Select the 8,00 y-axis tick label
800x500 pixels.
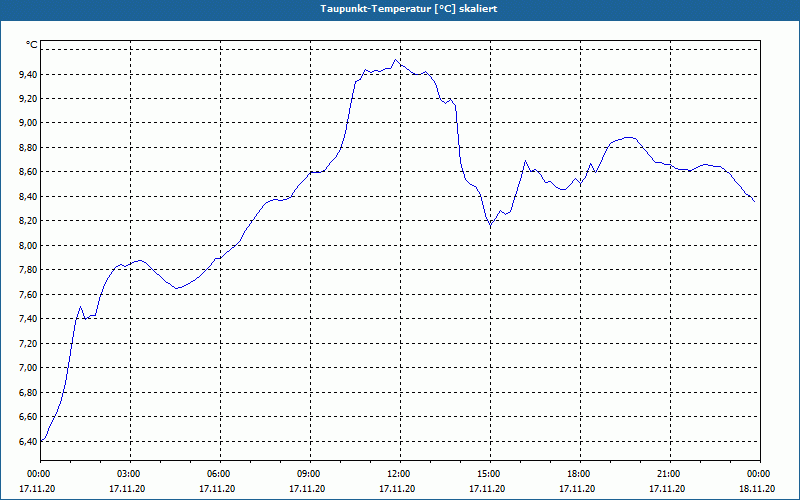(28, 245)
